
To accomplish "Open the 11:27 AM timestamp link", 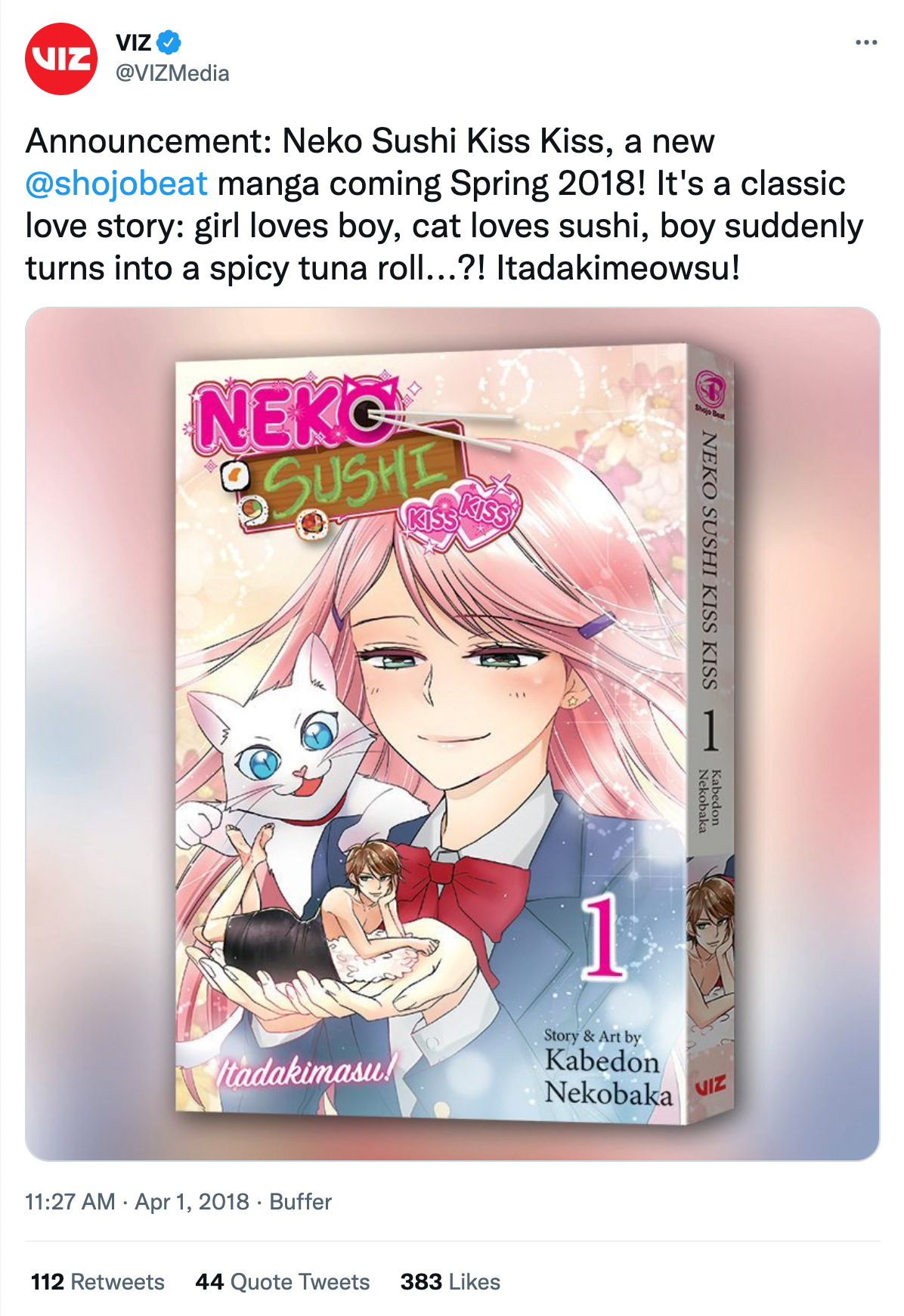I will tap(70, 1202).
